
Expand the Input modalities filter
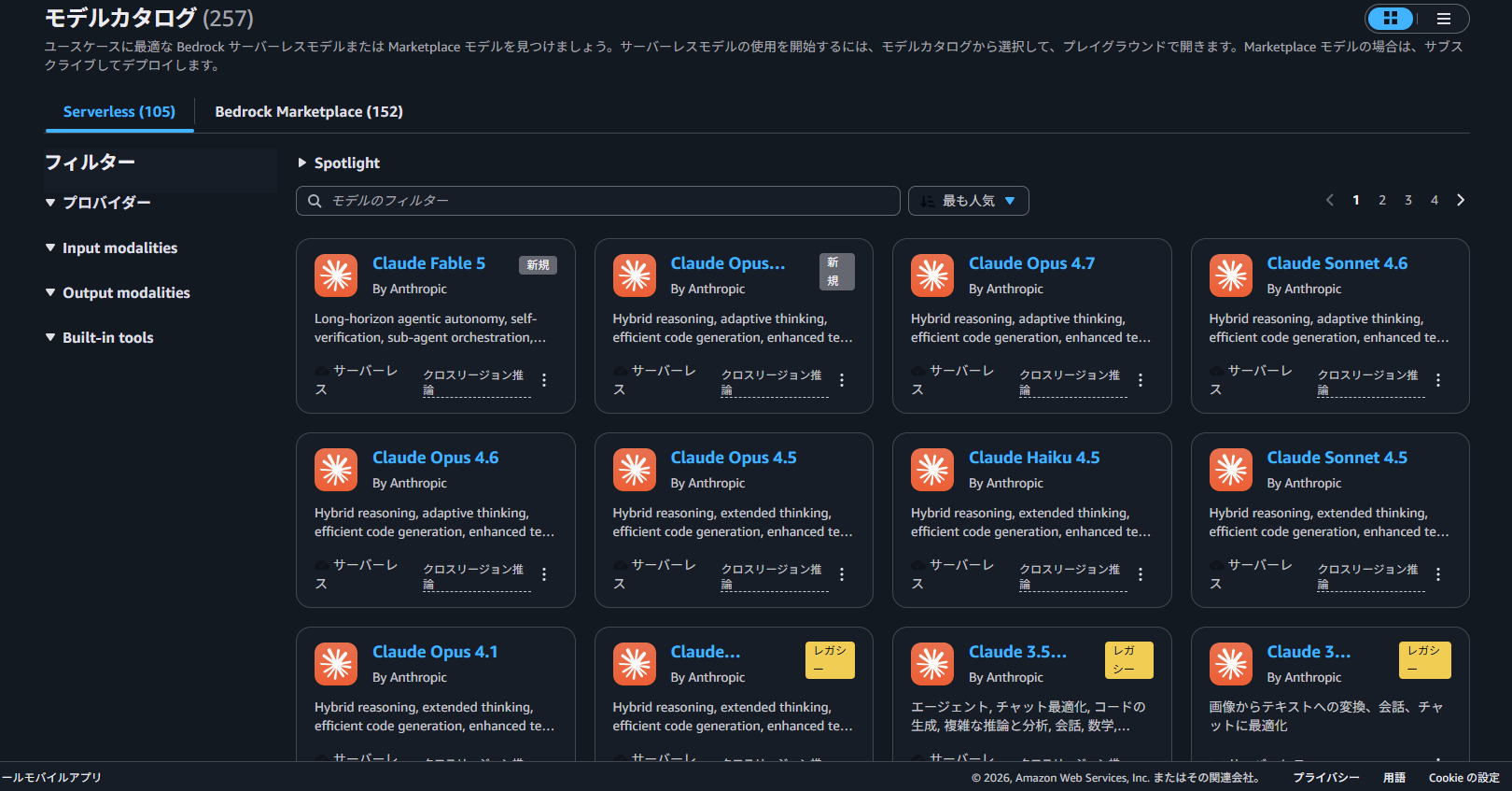(111, 247)
